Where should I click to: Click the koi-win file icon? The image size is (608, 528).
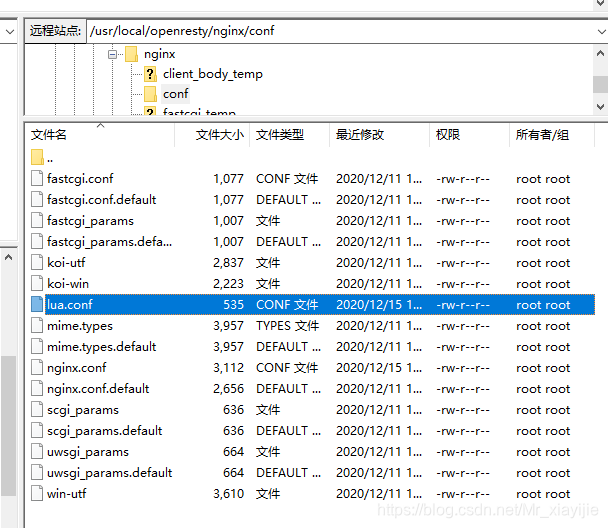click(37, 283)
